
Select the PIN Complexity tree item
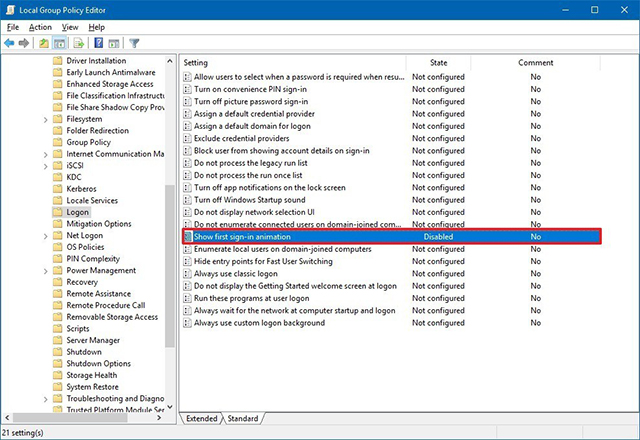[x=93, y=259]
